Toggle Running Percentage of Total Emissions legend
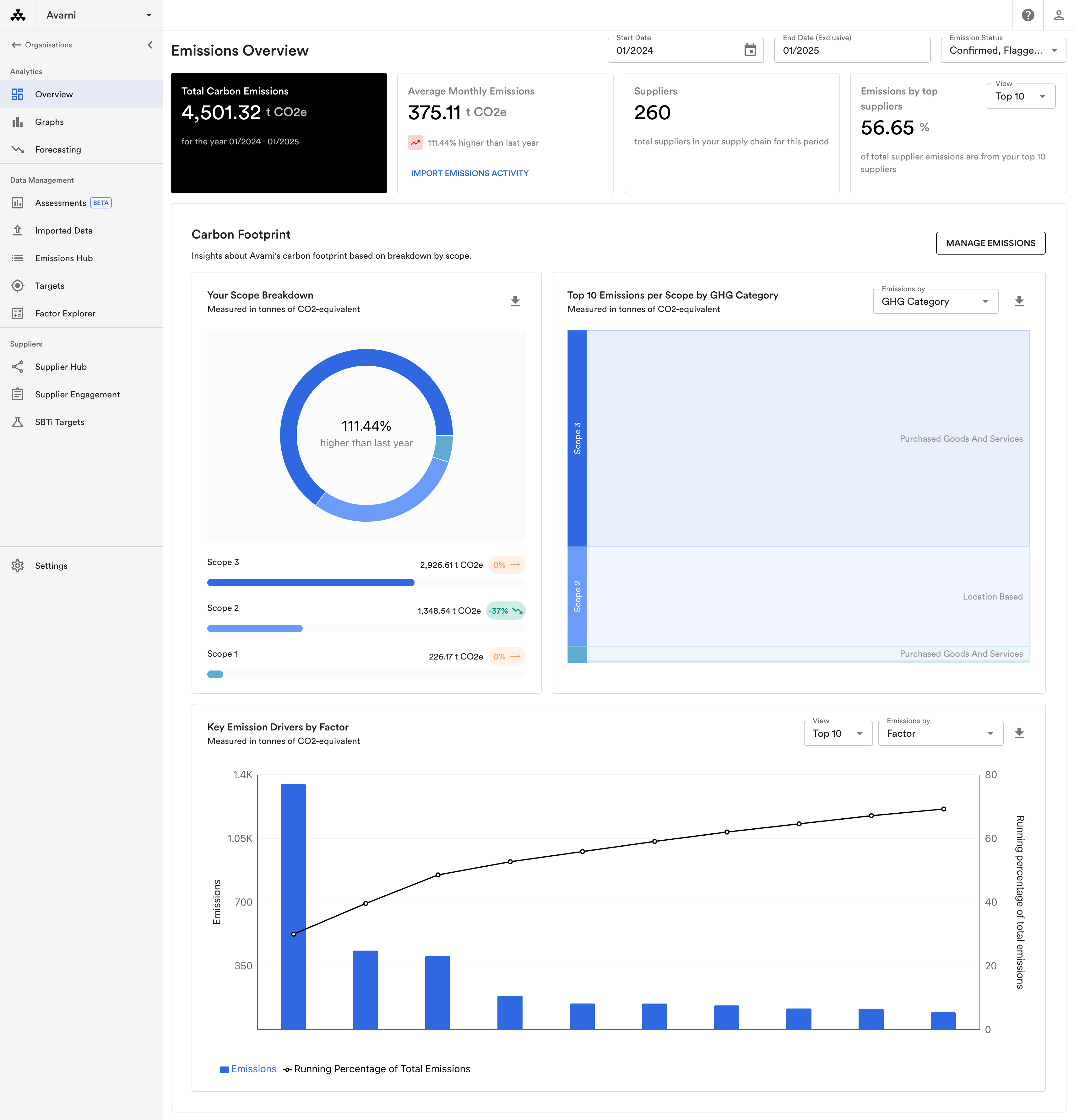The height and width of the screenshot is (1120, 1074). click(x=377, y=1069)
